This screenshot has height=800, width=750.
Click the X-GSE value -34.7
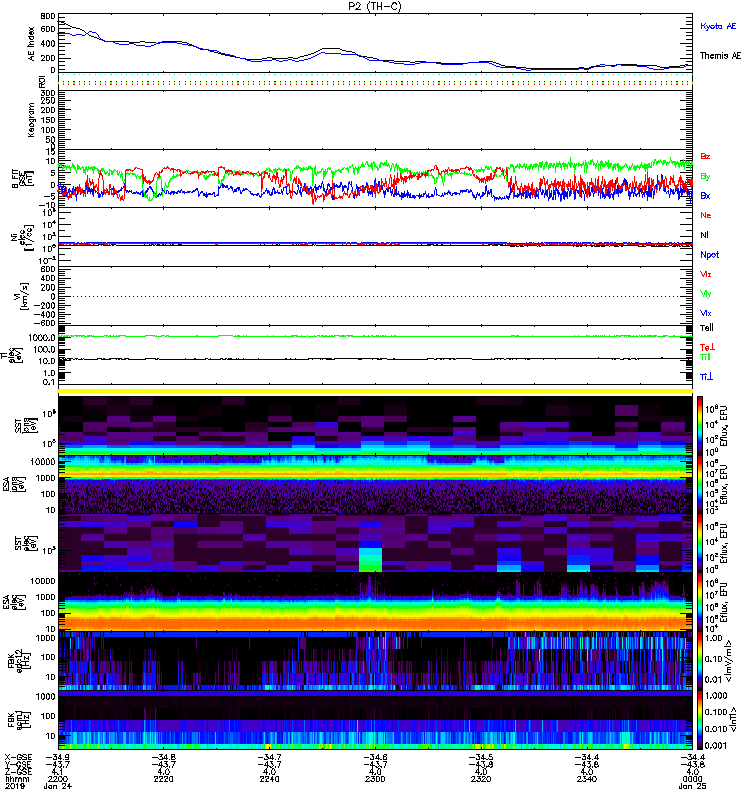[270, 757]
